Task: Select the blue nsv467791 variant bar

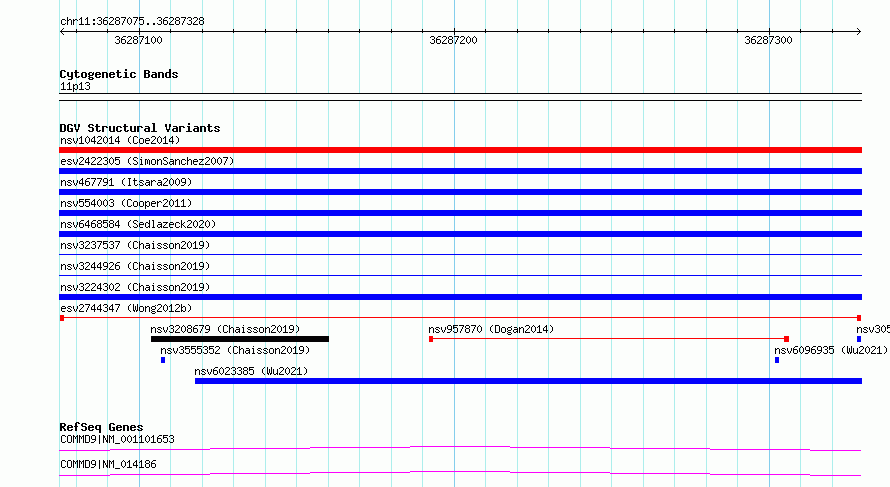Action: coord(460,192)
